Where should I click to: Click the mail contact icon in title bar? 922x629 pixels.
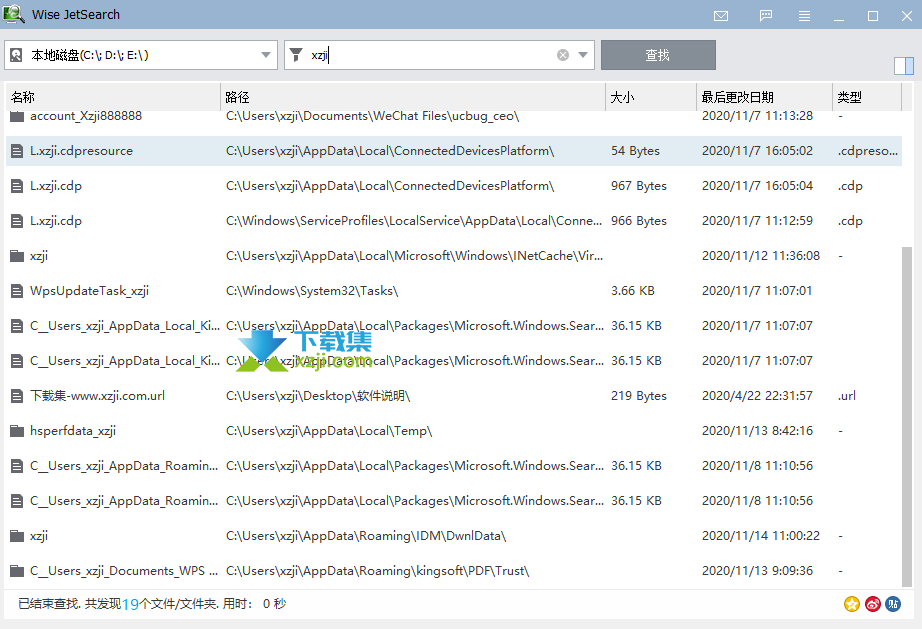point(721,16)
